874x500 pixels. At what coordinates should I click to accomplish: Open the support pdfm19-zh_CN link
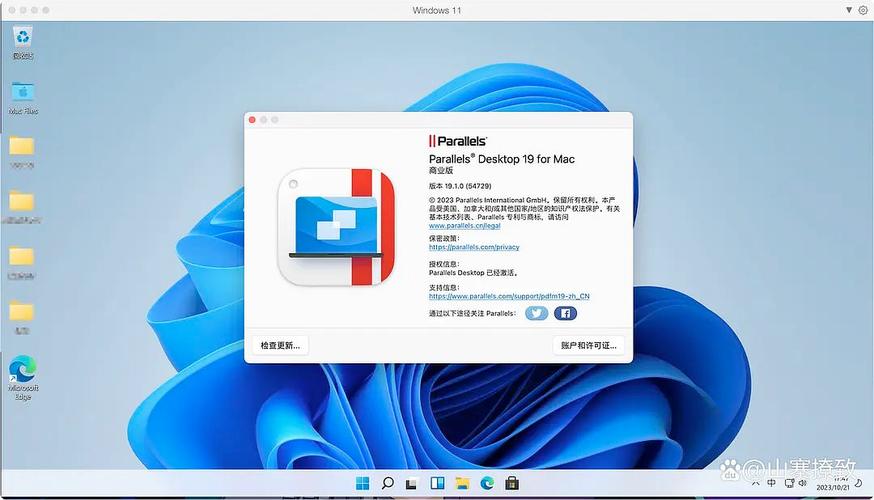(509, 296)
